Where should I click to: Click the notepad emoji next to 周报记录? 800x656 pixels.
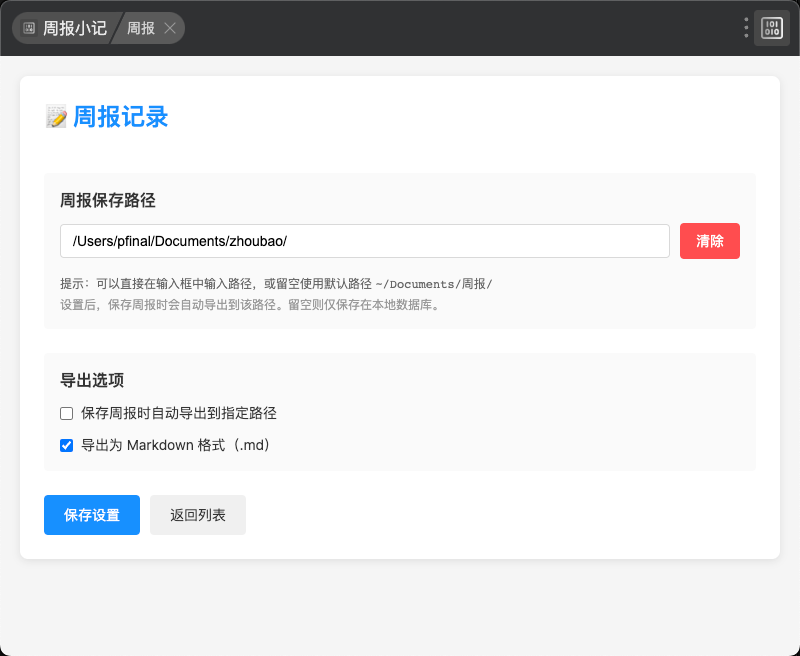pyautogui.click(x=56, y=117)
